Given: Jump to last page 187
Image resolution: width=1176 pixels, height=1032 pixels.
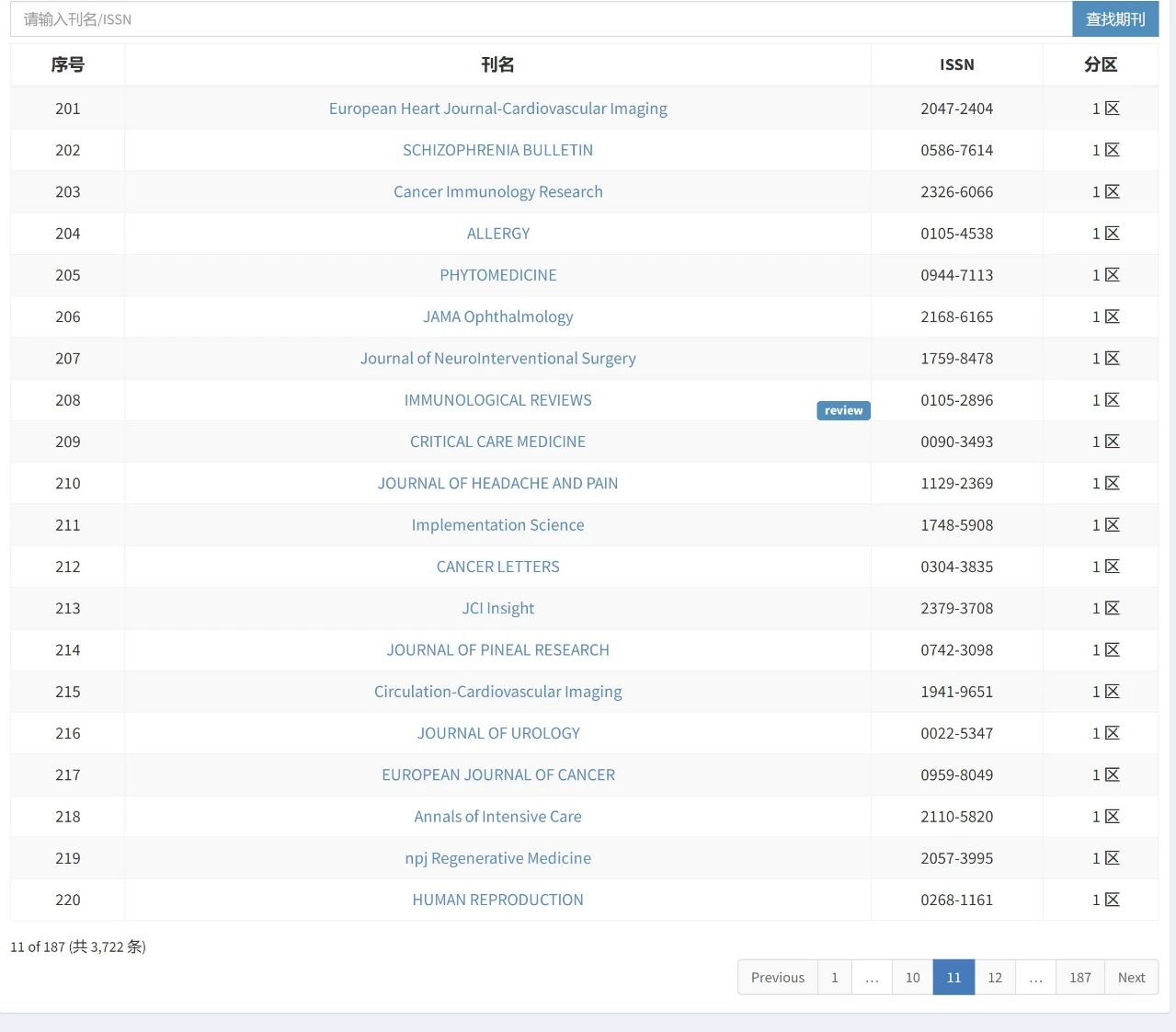Looking at the screenshot, I should (x=1080, y=977).
